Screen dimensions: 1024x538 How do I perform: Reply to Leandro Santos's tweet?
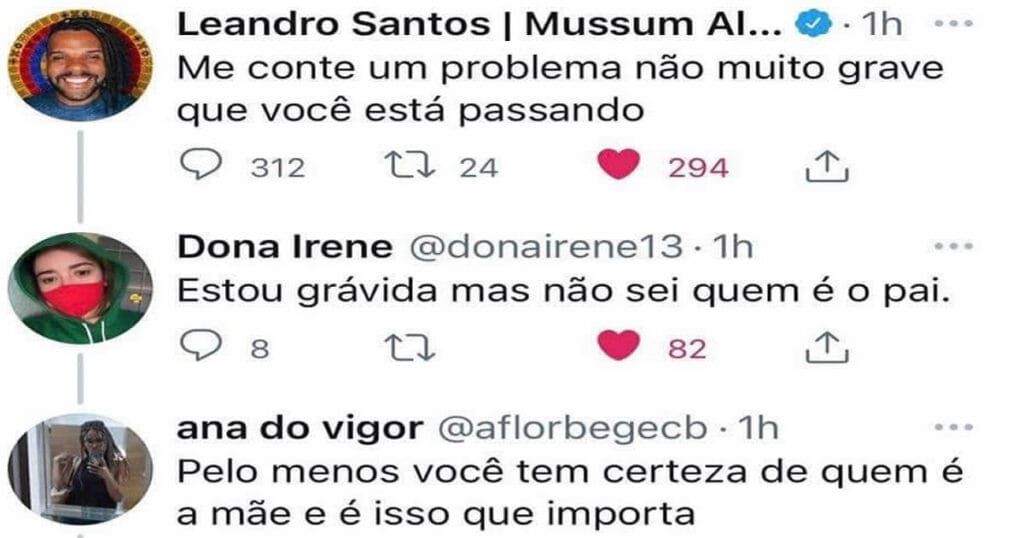[x=200, y=165]
